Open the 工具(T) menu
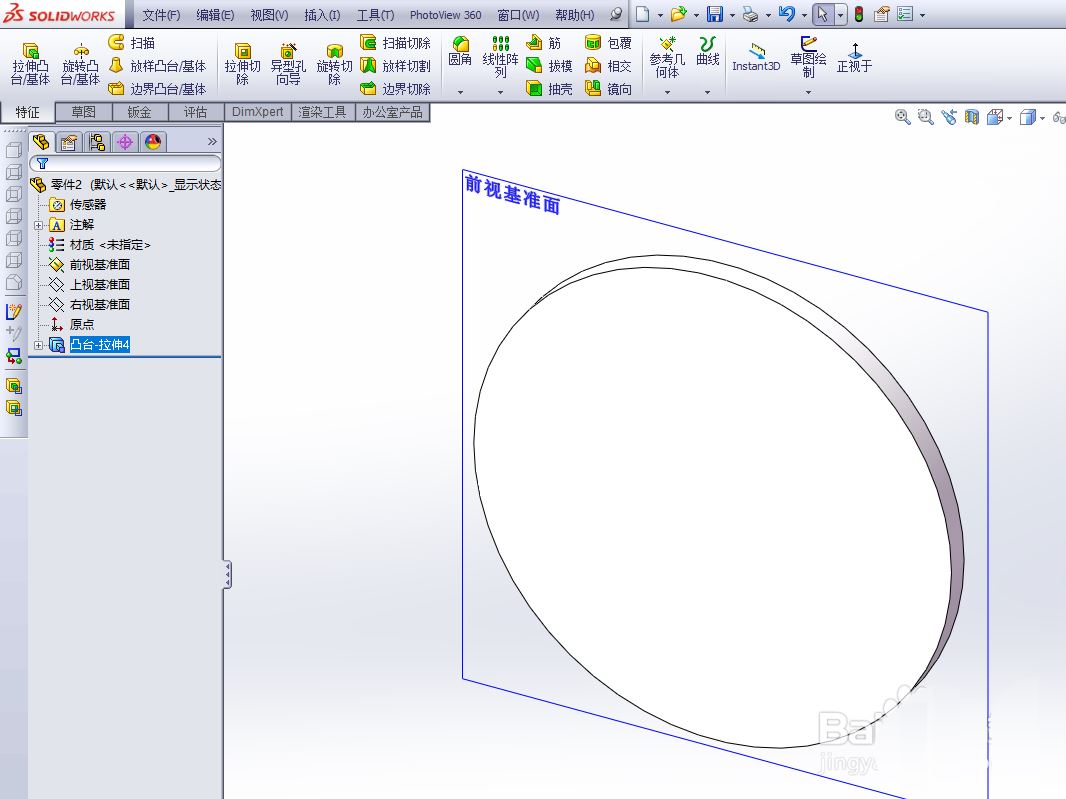The image size is (1066, 799). (375, 15)
